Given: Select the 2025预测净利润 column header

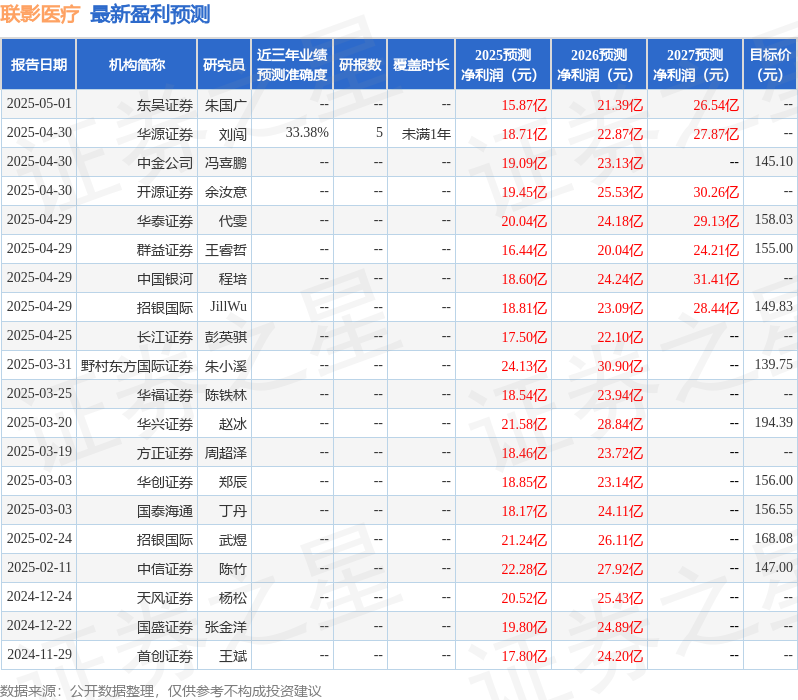Looking at the screenshot, I should pos(503,65).
